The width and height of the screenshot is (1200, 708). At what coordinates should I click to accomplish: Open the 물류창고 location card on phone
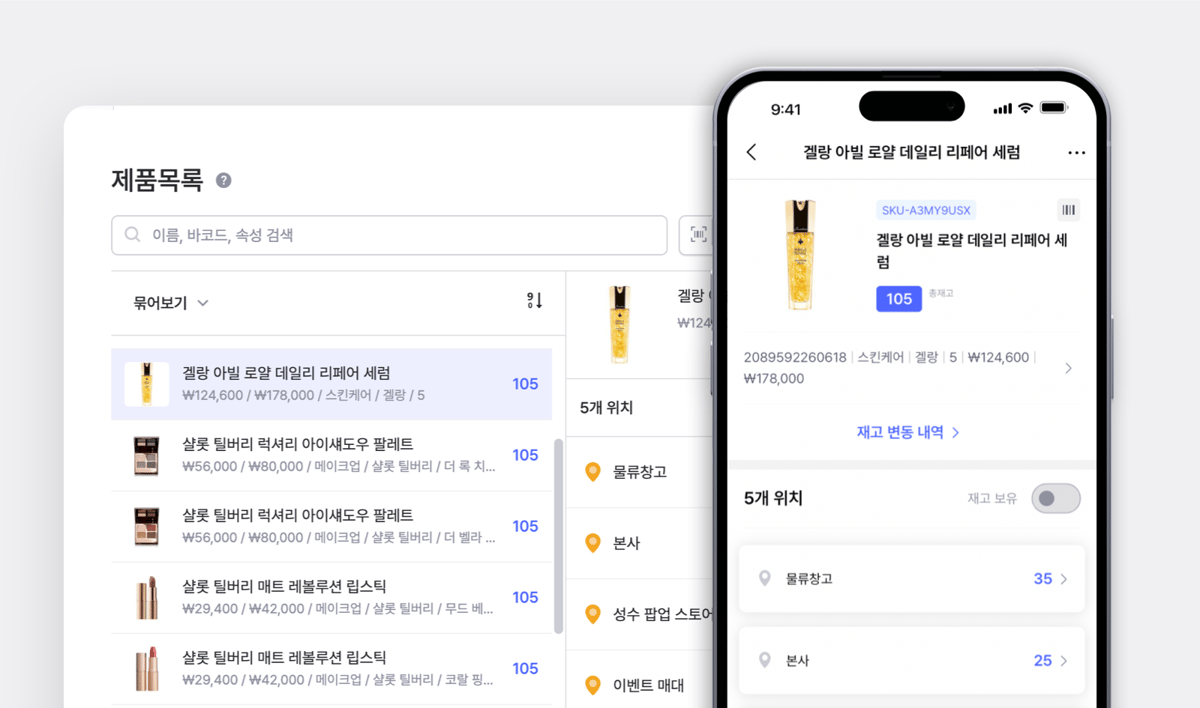click(x=911, y=579)
